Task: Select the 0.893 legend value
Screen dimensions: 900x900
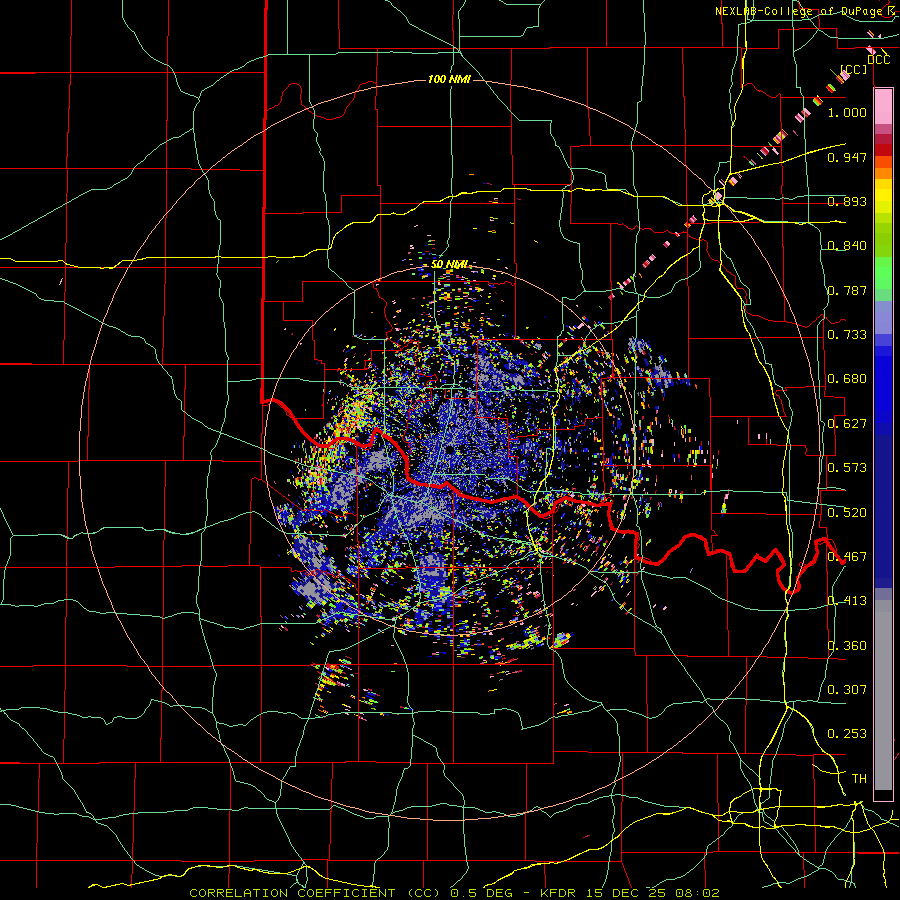Action: (847, 201)
